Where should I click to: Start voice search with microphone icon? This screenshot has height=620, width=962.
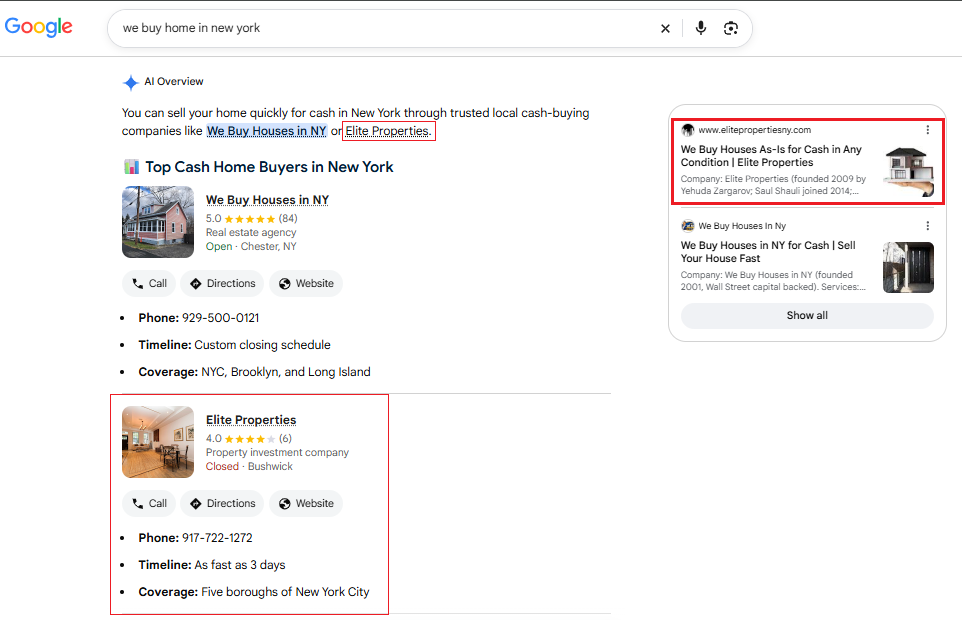[x=701, y=28]
